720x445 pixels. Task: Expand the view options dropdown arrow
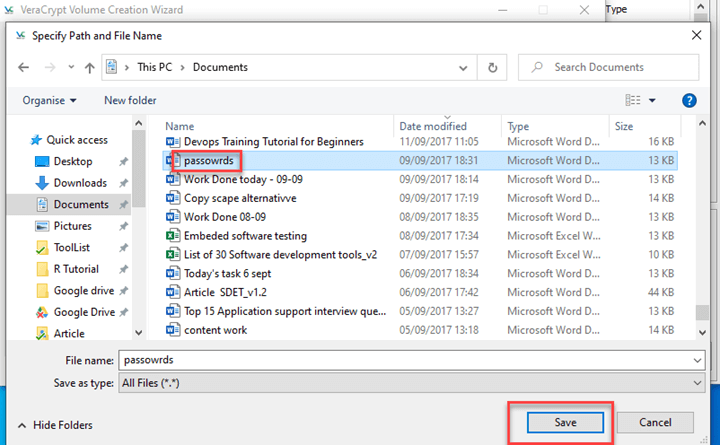click(653, 100)
